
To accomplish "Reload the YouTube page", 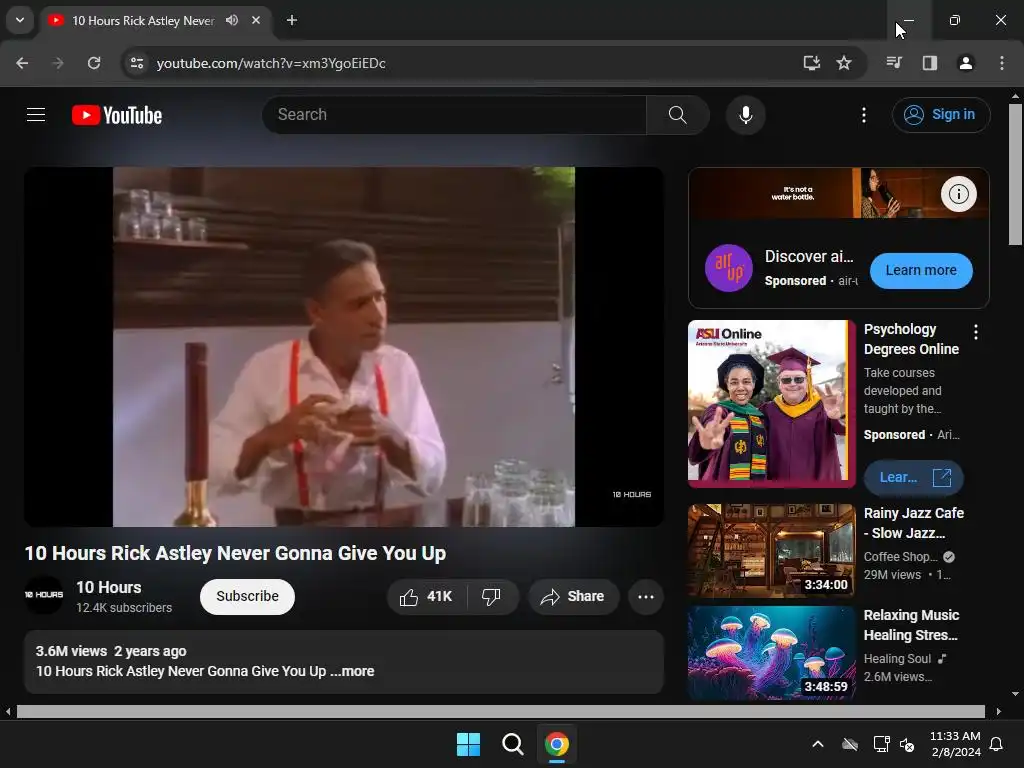I will (94, 63).
